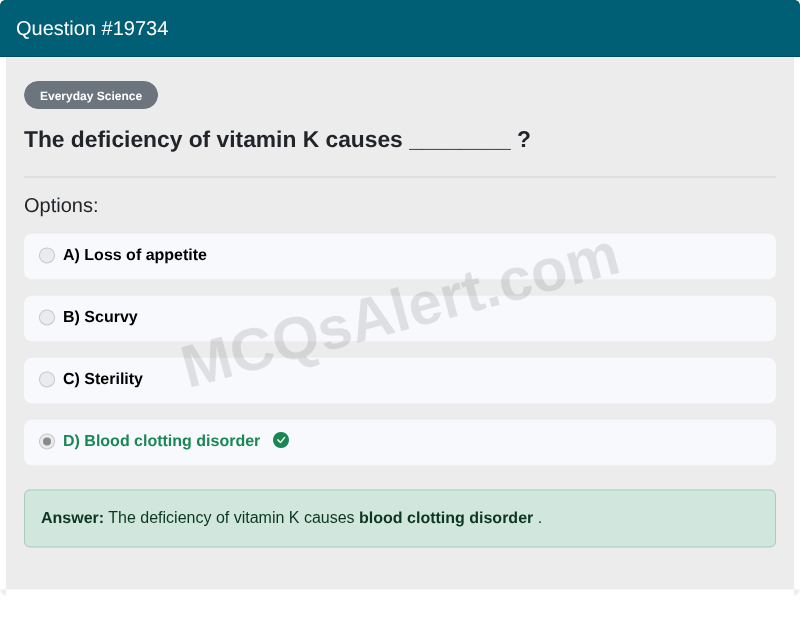The width and height of the screenshot is (800, 620).
Task: Click option text C) Sterility
Action: (x=103, y=379)
